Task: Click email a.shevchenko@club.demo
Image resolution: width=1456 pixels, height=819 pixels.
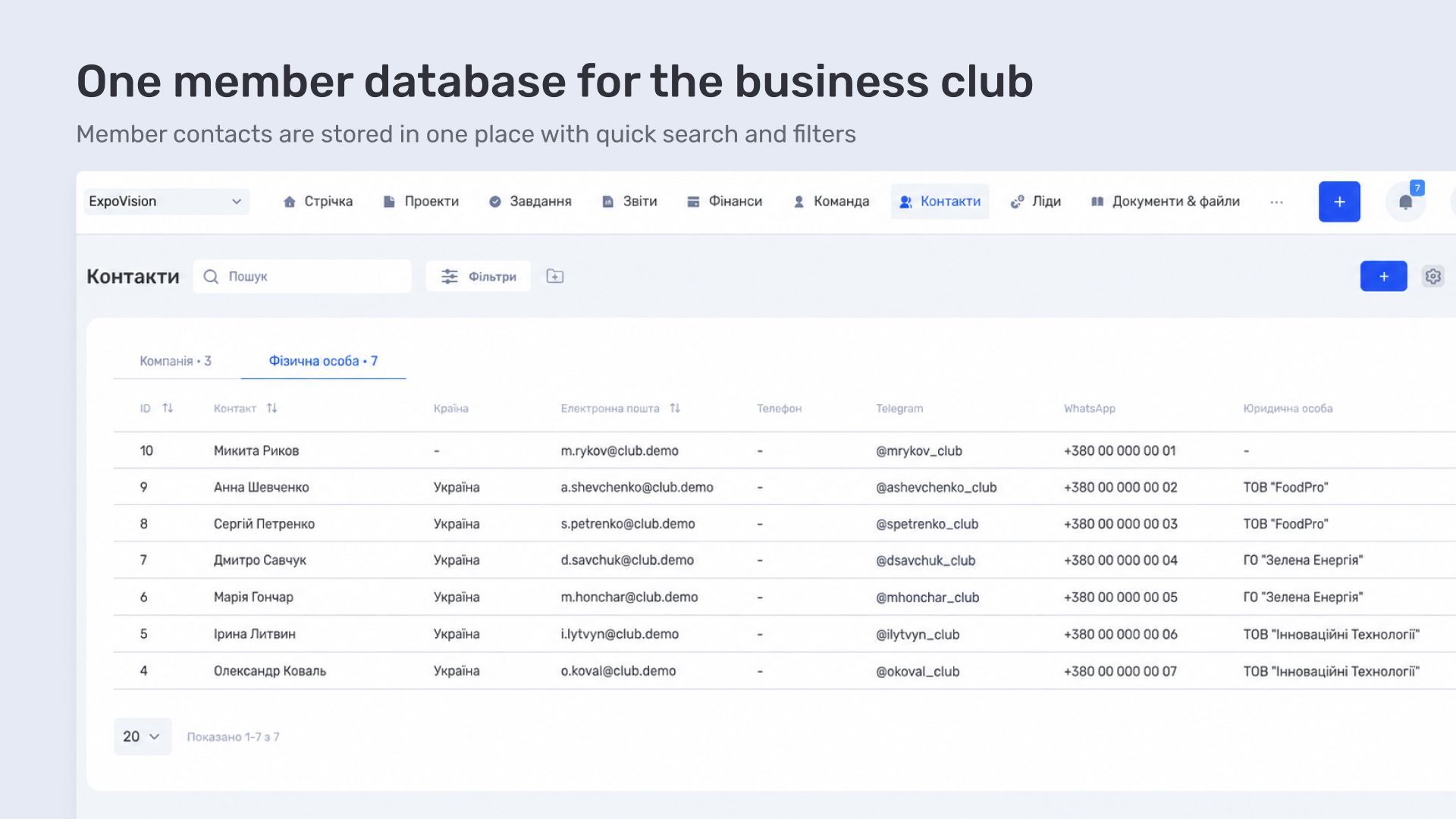Action: pos(637,488)
